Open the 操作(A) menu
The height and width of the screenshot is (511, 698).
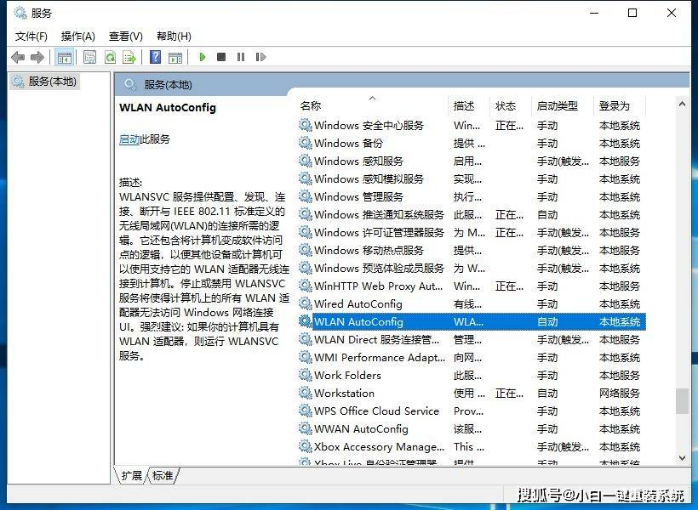78,36
